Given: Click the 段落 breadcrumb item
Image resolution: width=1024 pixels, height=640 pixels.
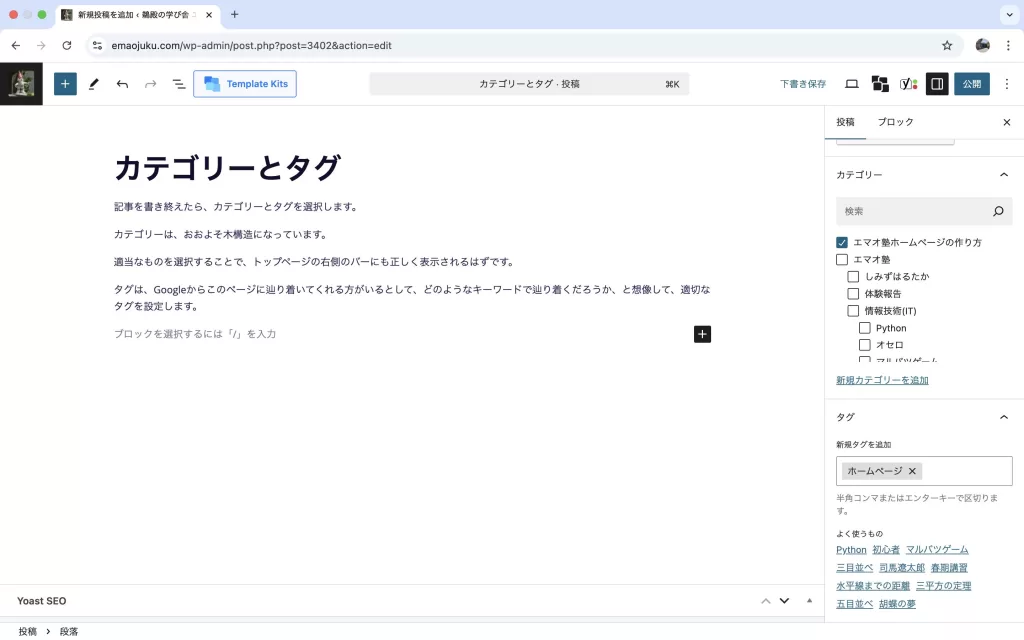Looking at the screenshot, I should 69,632.
